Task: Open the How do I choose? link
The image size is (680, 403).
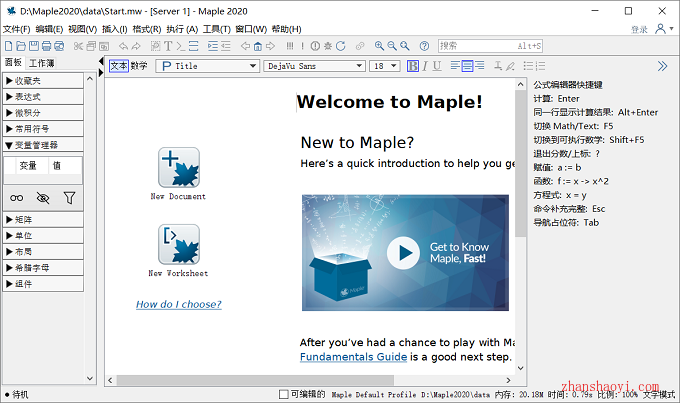Action: pos(179,305)
